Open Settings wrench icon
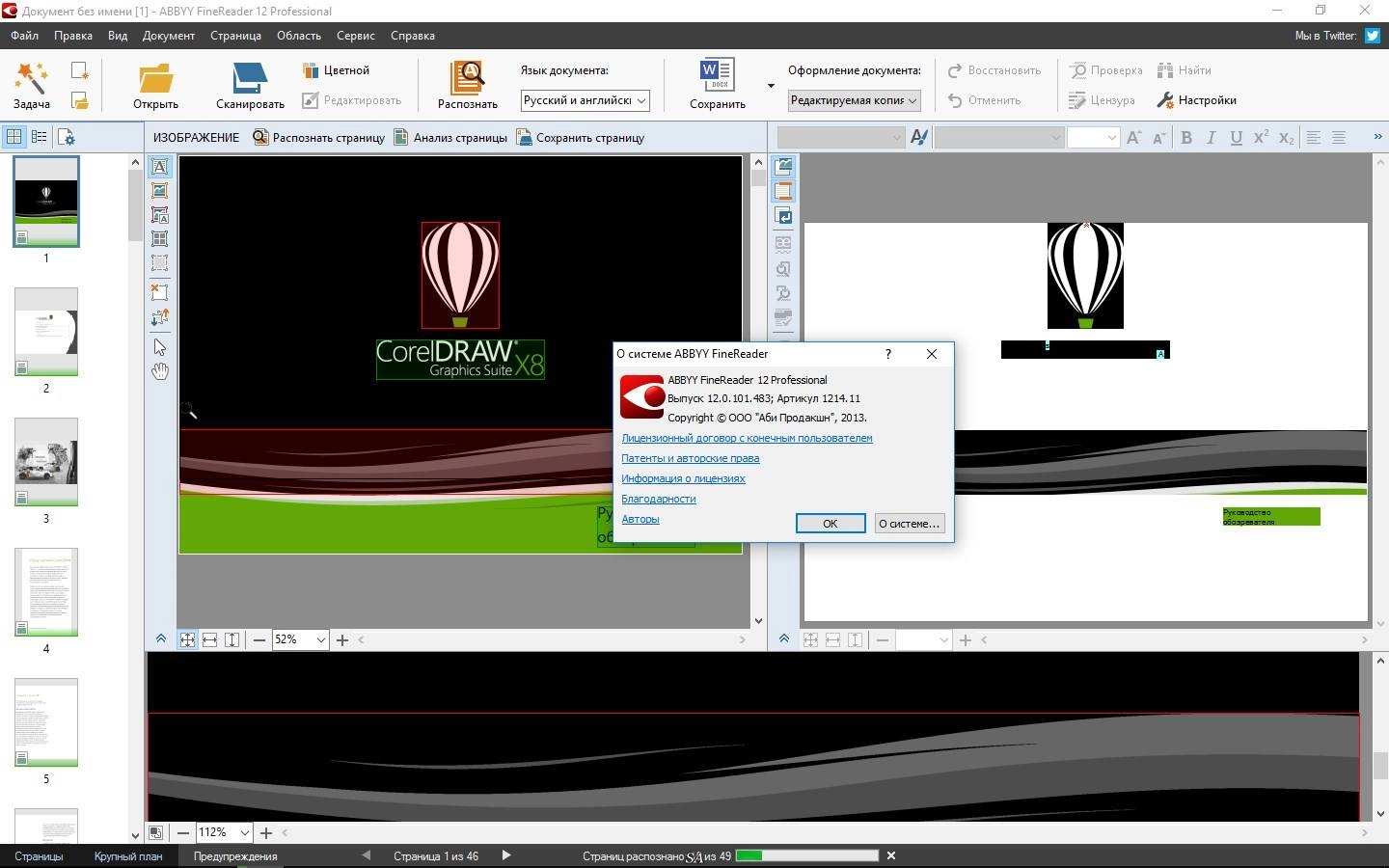 pyautogui.click(x=1164, y=100)
